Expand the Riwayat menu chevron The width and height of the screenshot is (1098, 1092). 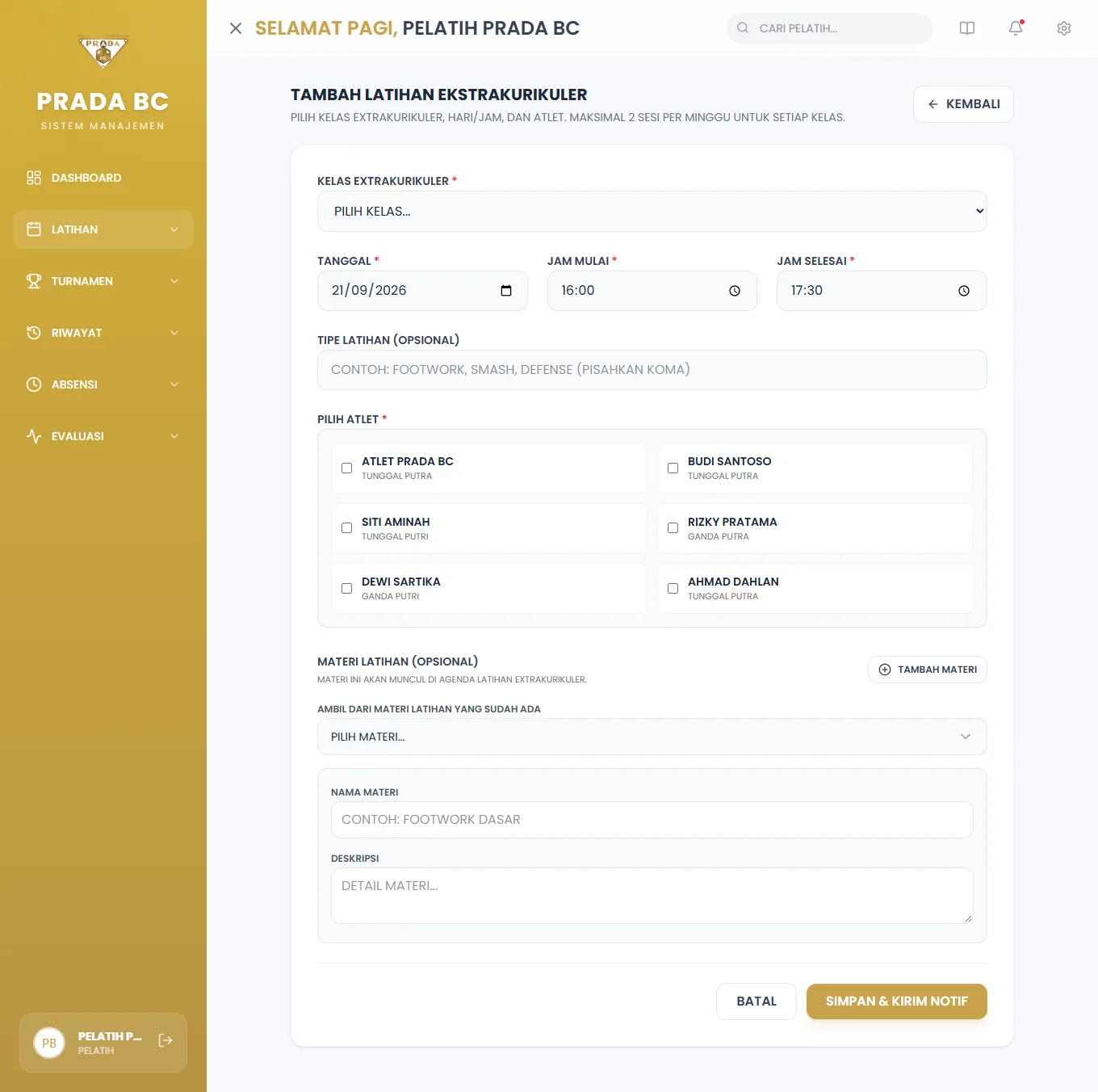[174, 333]
